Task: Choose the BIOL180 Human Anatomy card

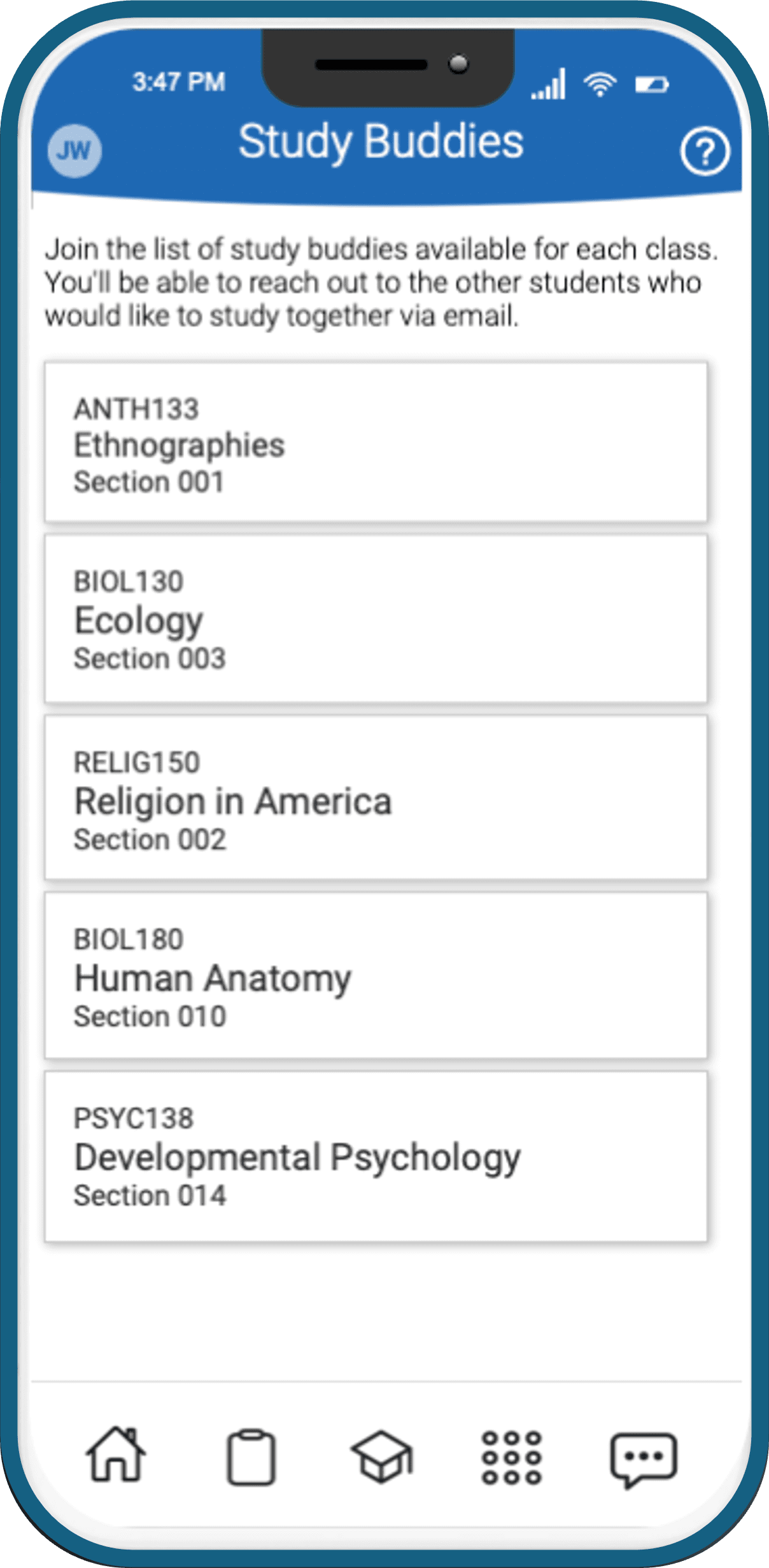Action: click(376, 975)
